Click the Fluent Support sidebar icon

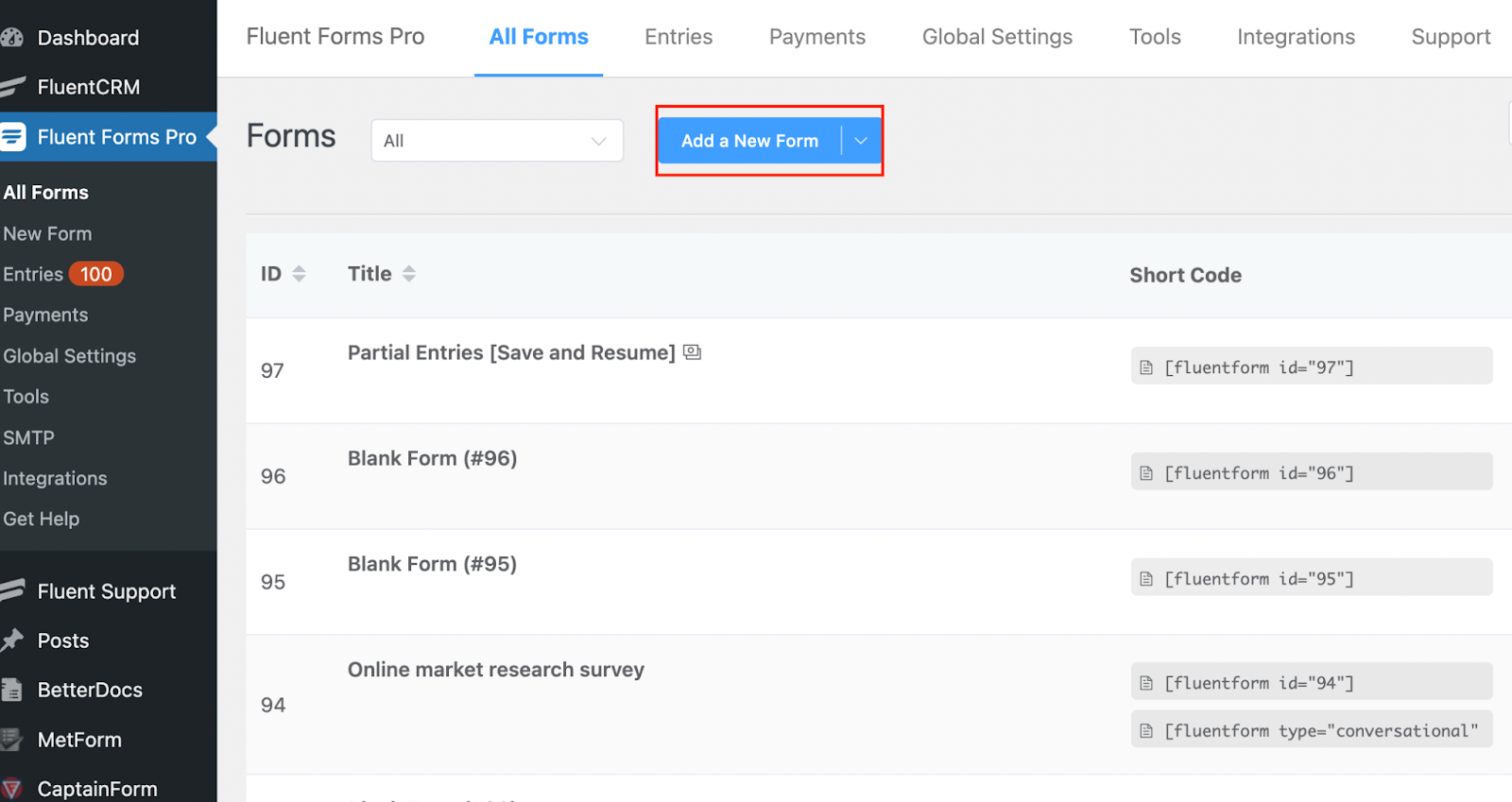point(11,591)
